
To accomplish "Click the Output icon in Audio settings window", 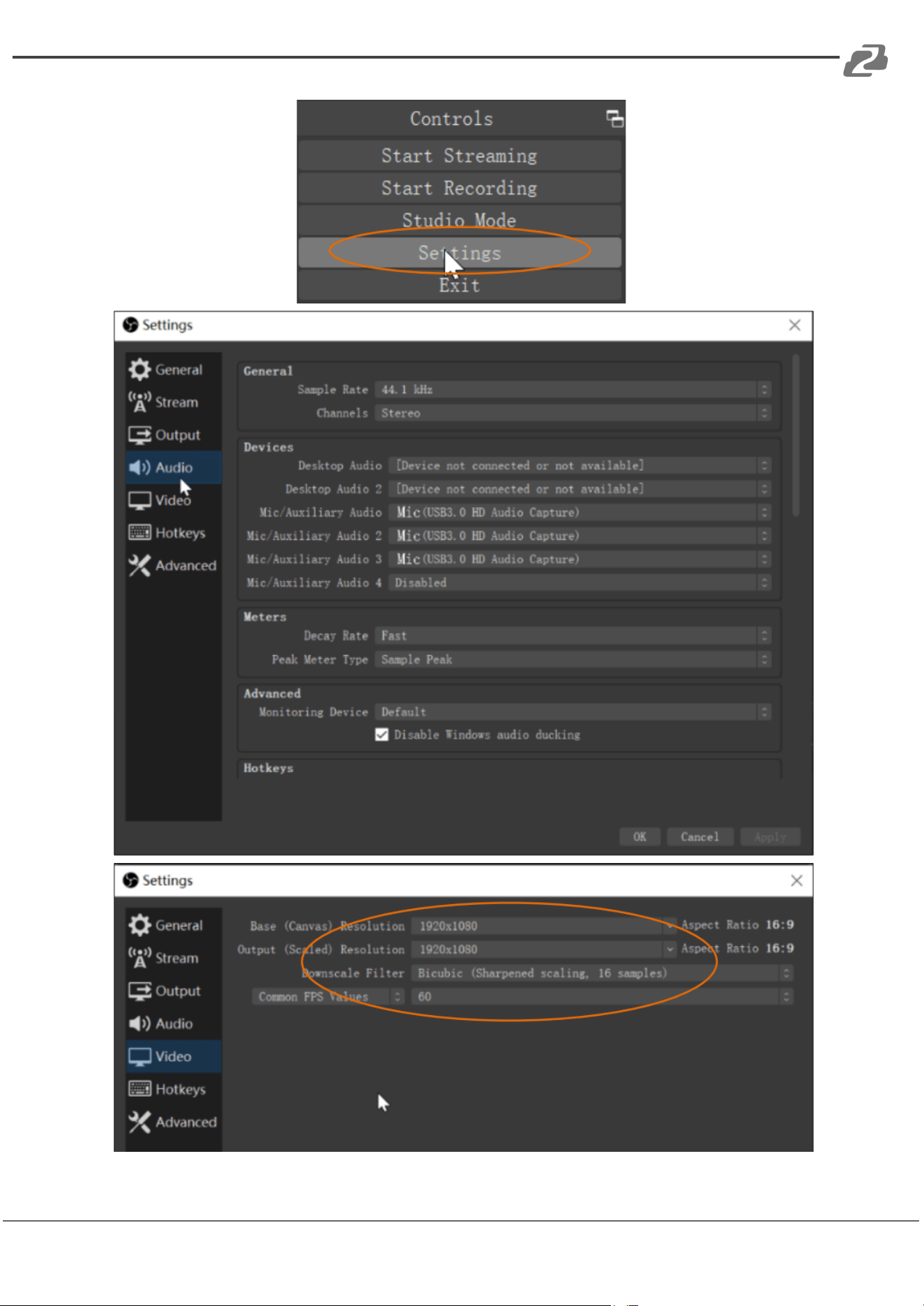I will [x=139, y=435].
